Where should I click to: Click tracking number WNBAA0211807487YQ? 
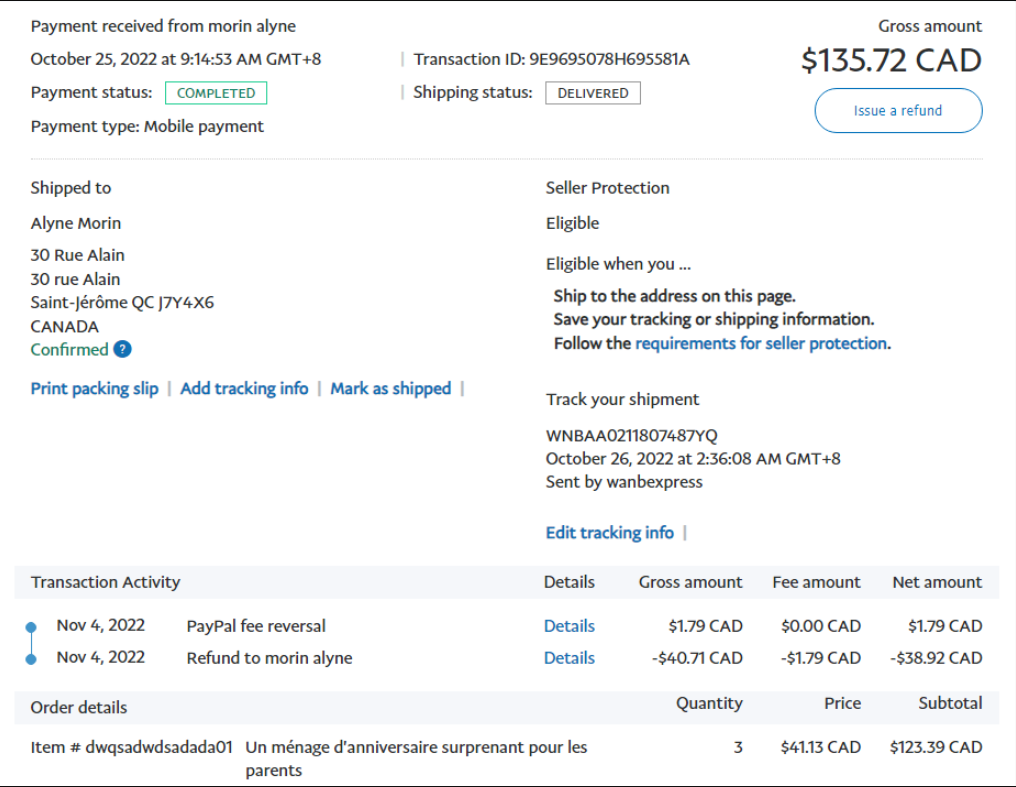tap(631, 436)
